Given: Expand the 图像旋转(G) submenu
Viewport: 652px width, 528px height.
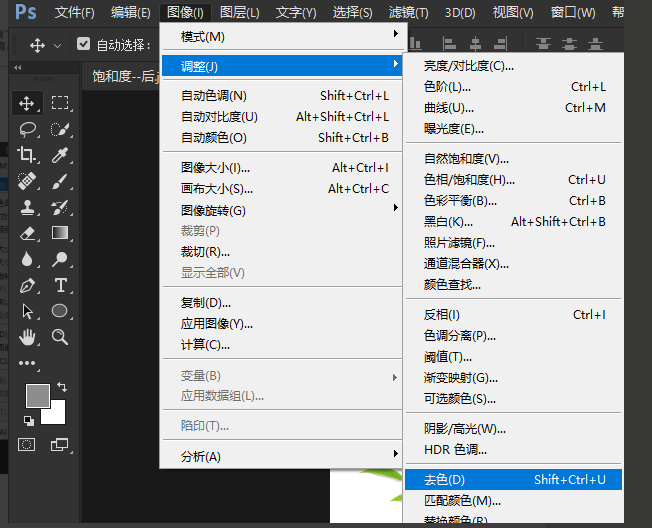Looking at the screenshot, I should point(282,210).
